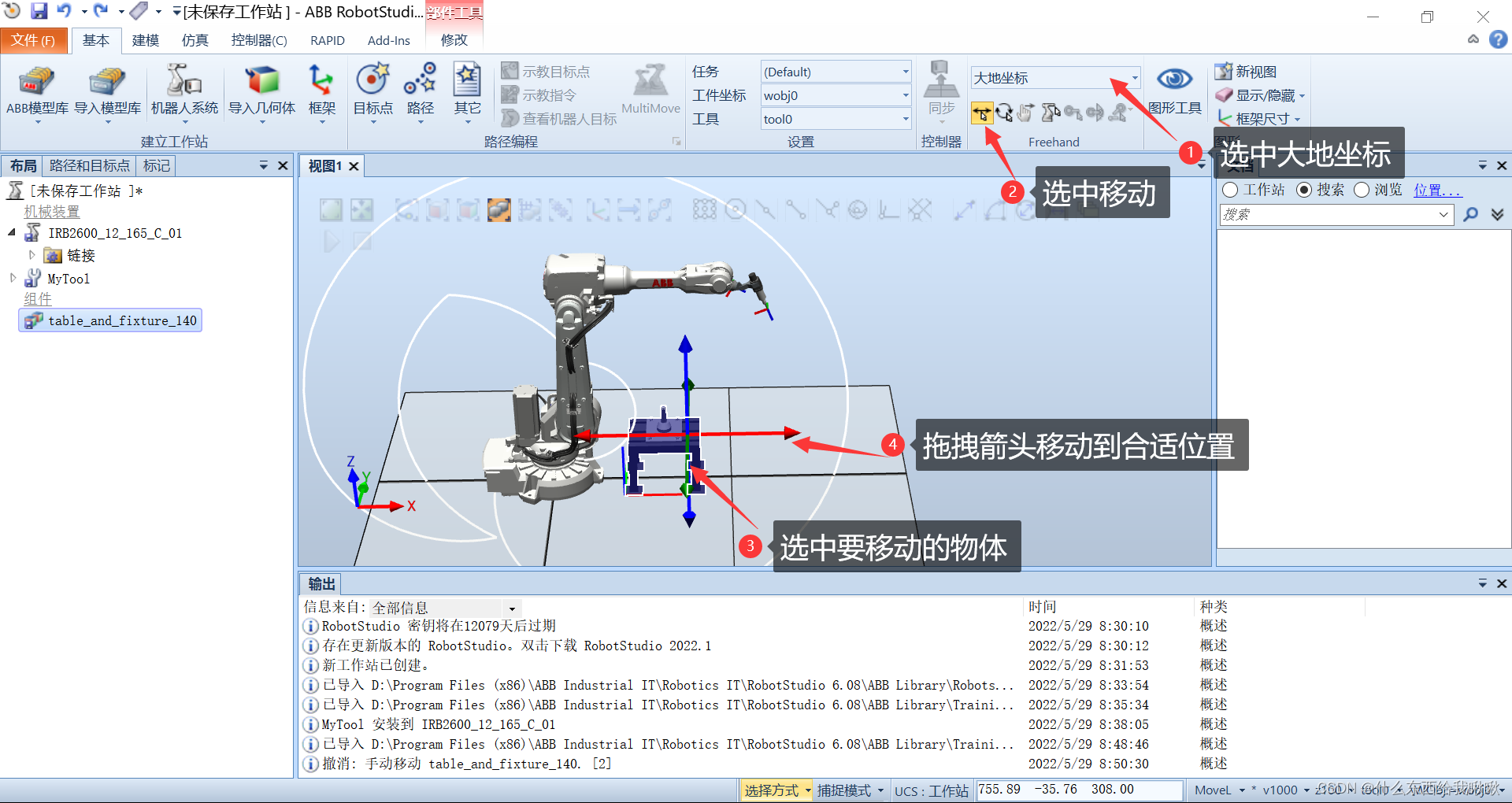This screenshot has width=1512, height=803.
Task: Select table_and_fixture_140 in the layout tree
Action: pos(111,320)
